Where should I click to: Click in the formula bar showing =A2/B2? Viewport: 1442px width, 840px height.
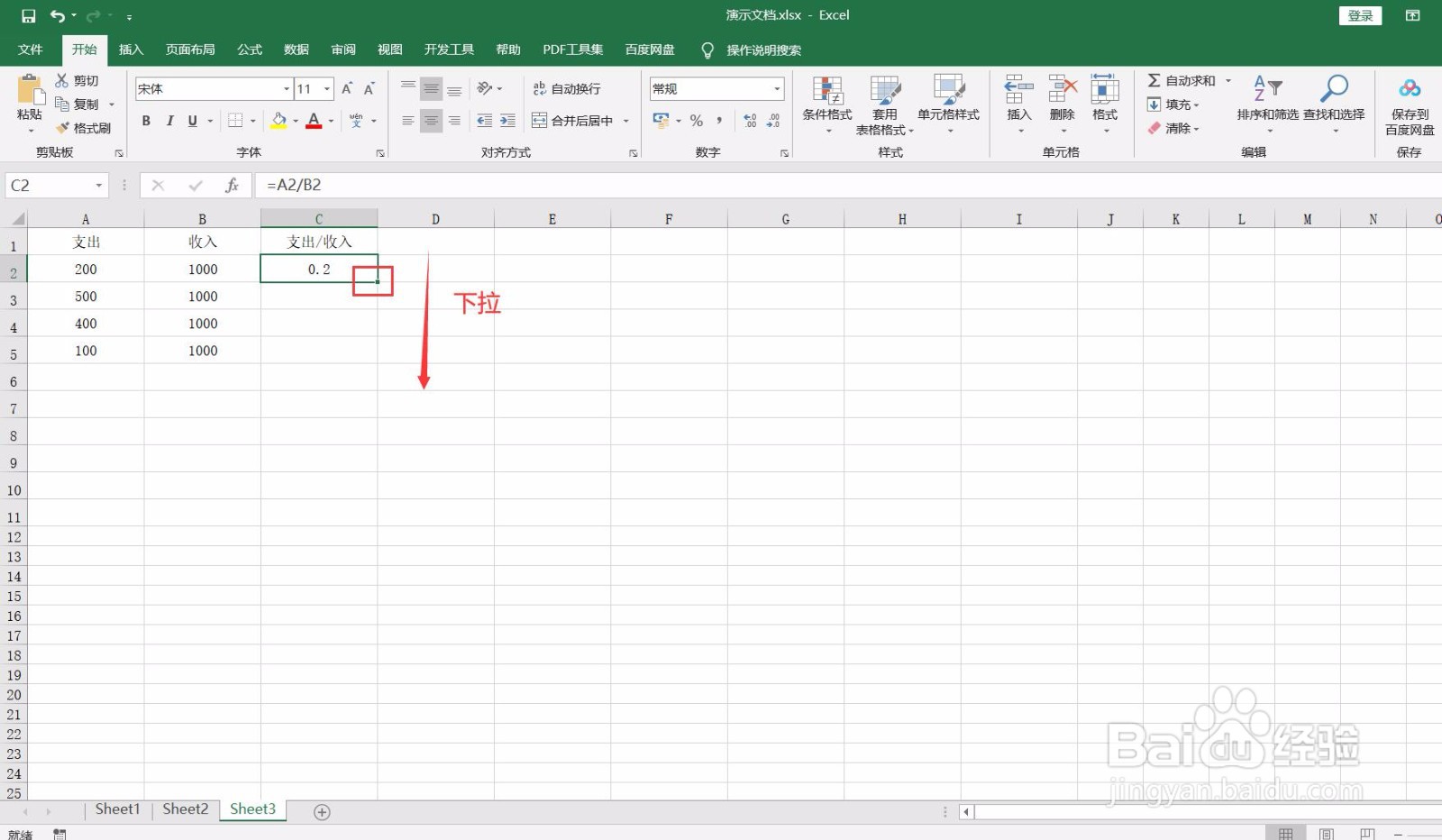tap(847, 186)
